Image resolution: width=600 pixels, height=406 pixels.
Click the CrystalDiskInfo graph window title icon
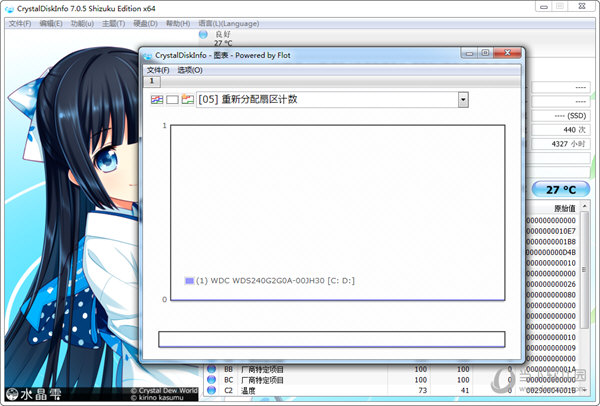point(148,56)
